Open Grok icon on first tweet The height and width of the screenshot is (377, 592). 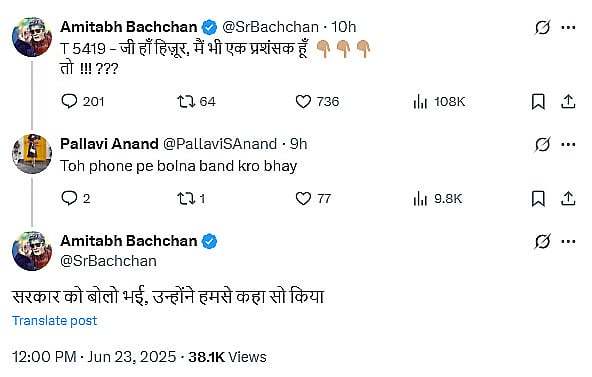click(543, 27)
